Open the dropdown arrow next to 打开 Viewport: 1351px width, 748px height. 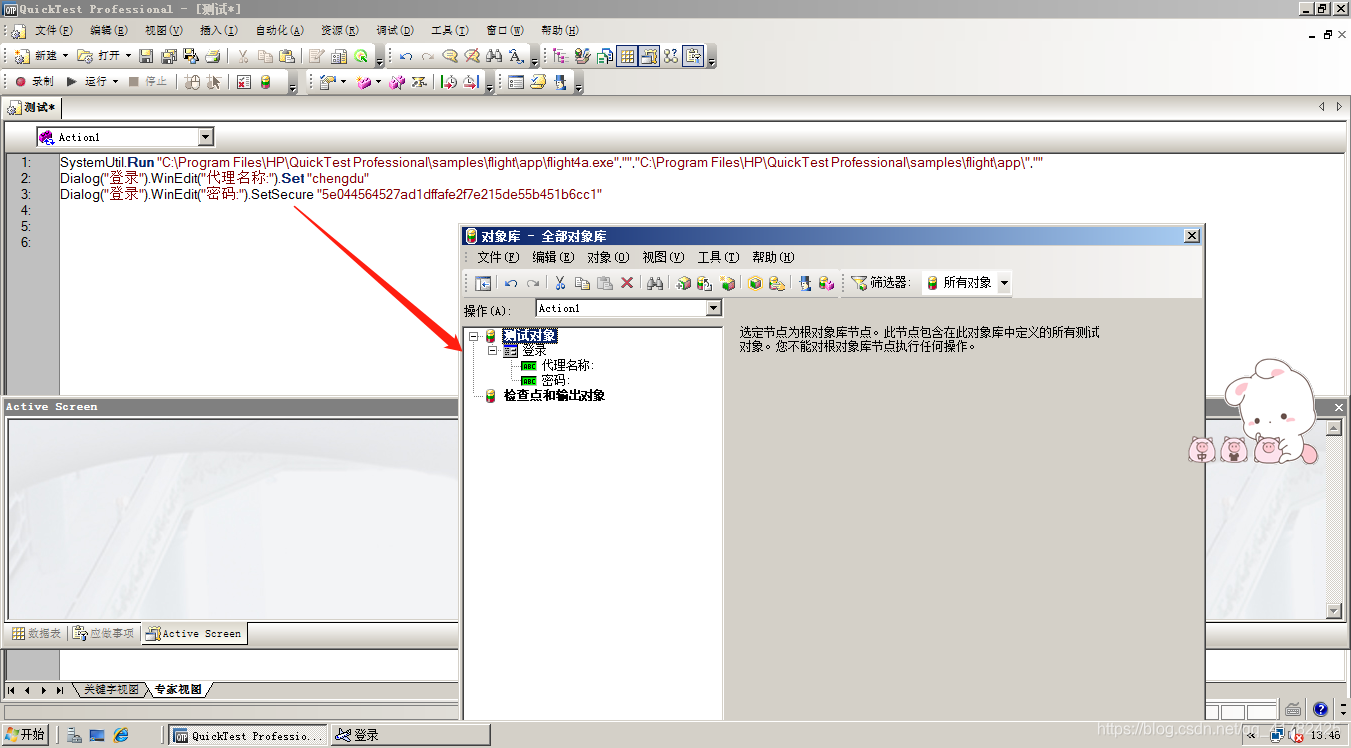tap(128, 56)
